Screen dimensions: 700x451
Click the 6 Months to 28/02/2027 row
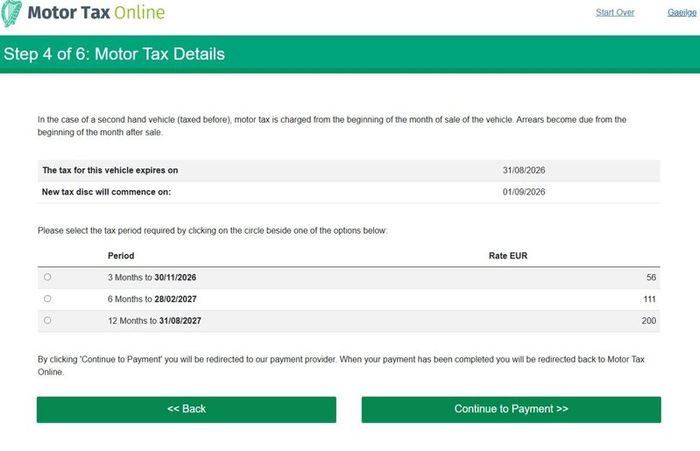pyautogui.click(x=349, y=299)
